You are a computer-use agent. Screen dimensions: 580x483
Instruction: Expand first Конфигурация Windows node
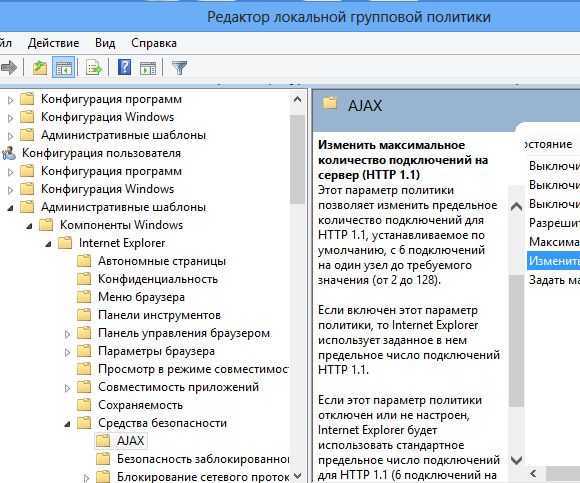[x=11, y=118]
